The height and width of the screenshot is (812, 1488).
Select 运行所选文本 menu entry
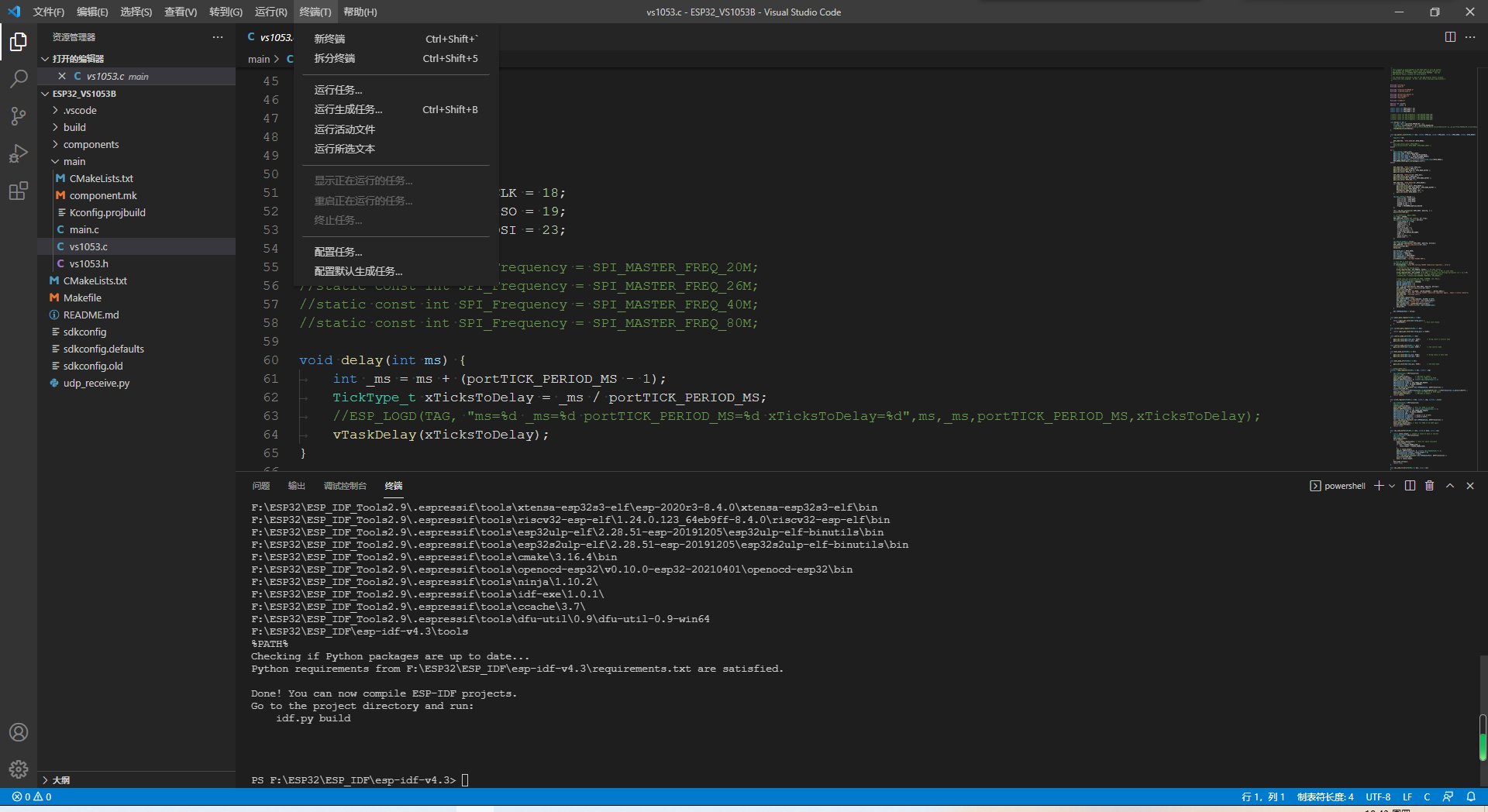(396, 149)
